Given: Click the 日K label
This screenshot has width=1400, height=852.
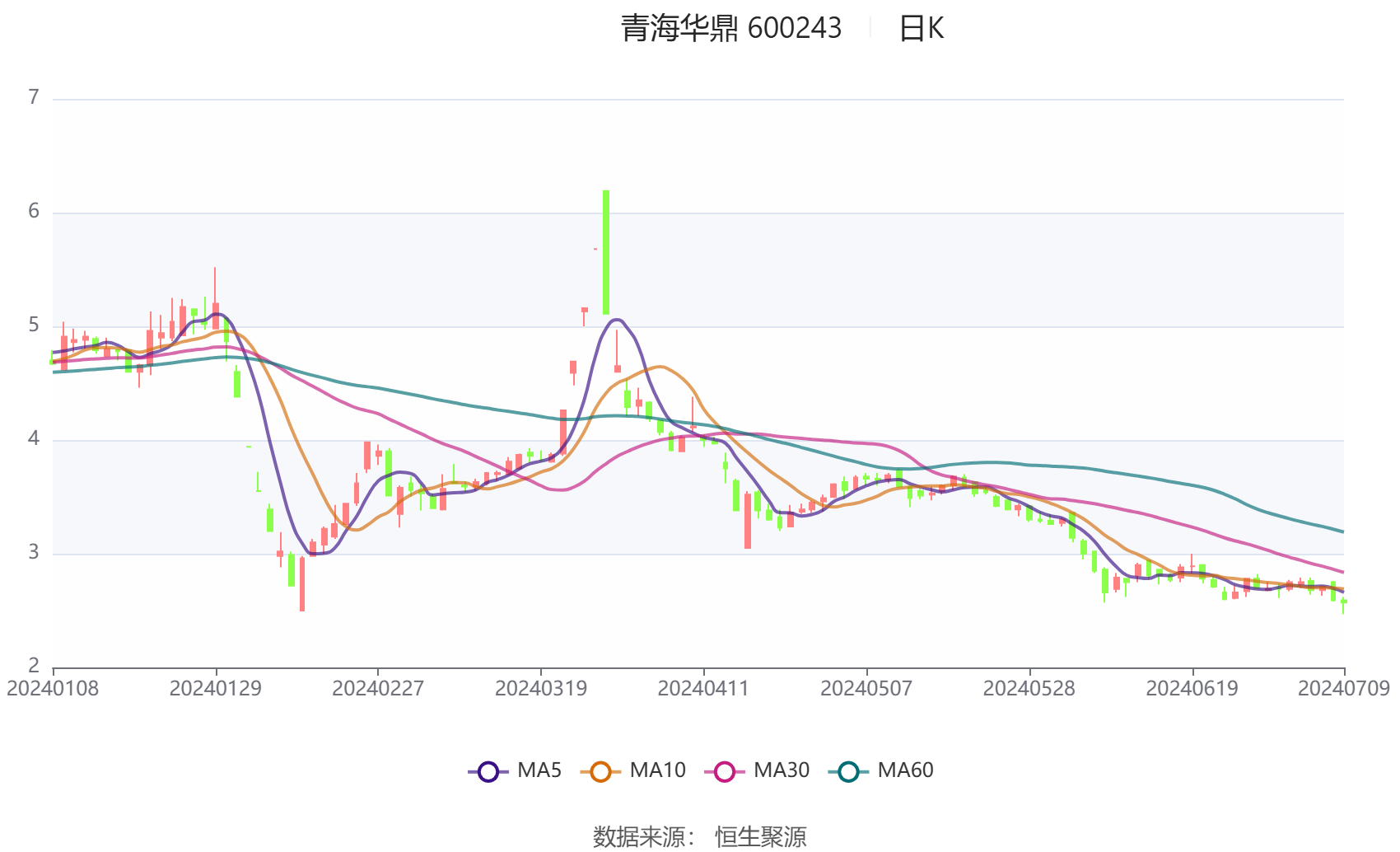Looking at the screenshot, I should point(922,29).
